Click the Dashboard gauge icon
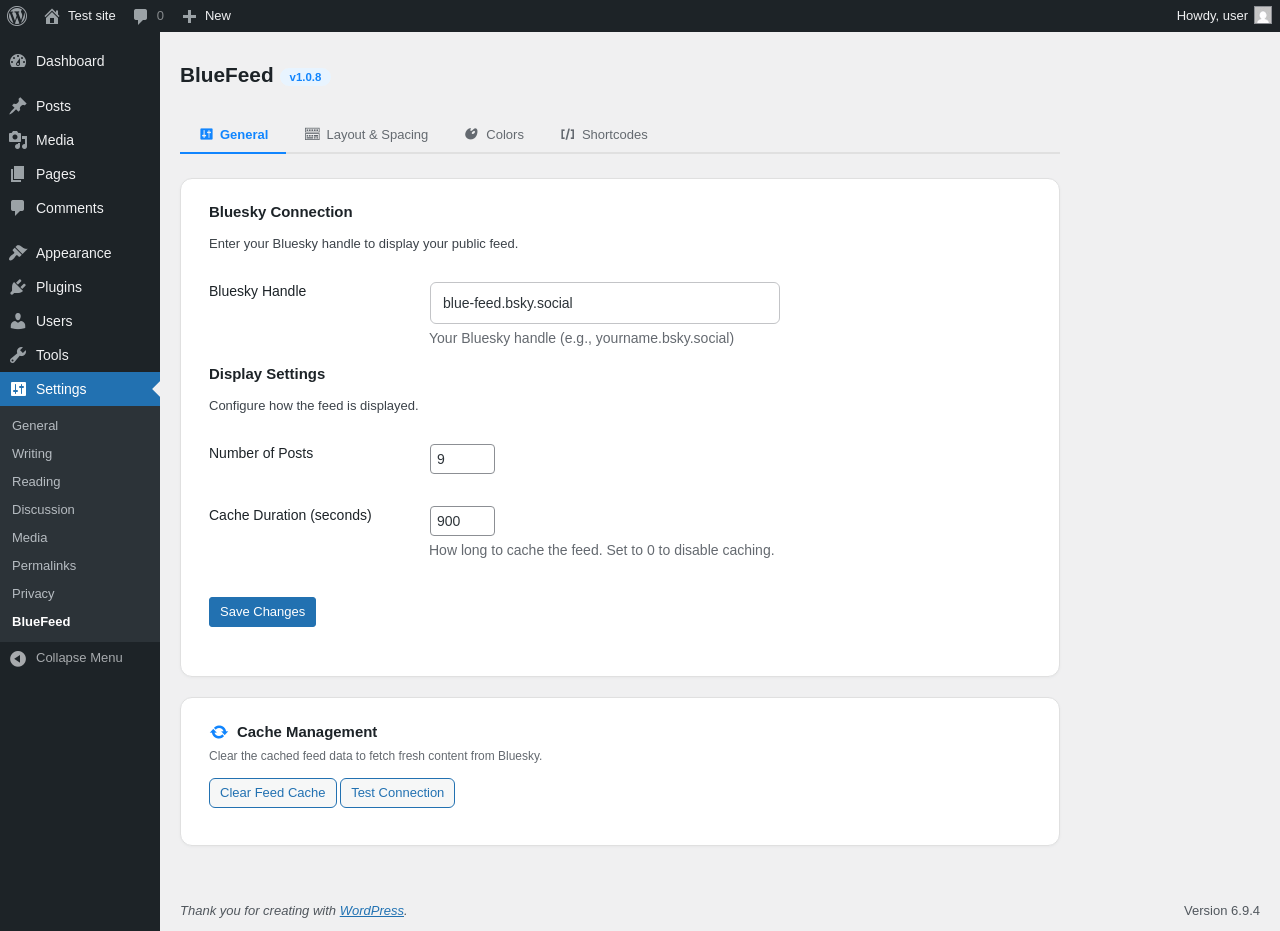This screenshot has width=1280, height=931. pyautogui.click(x=18, y=61)
